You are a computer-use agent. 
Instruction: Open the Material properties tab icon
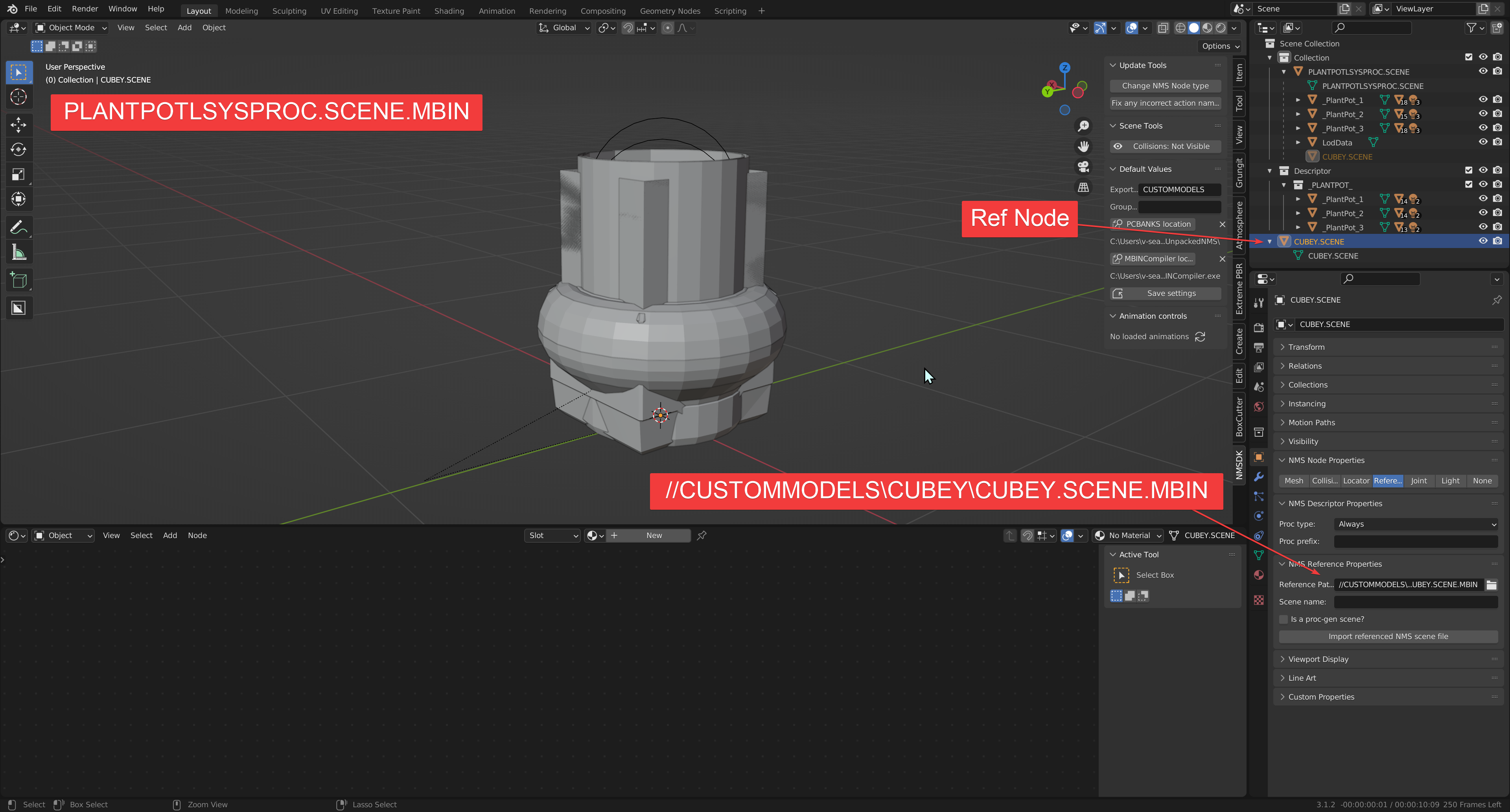1258,575
